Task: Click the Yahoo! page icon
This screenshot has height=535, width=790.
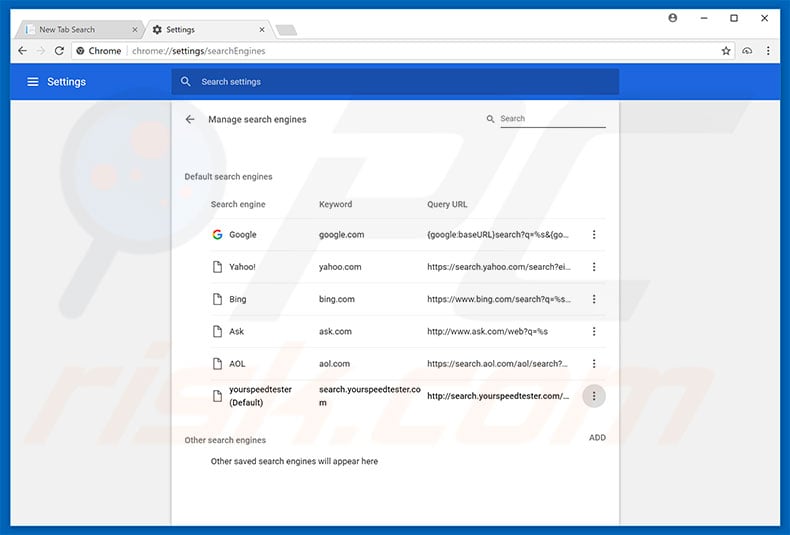Action: pos(217,266)
